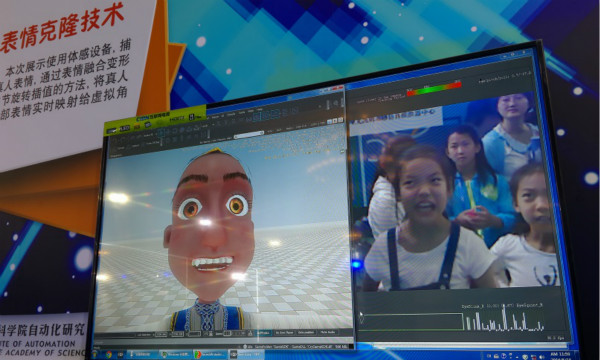Click the lock-shaped icon in viewport bottom bar

coord(250,333)
